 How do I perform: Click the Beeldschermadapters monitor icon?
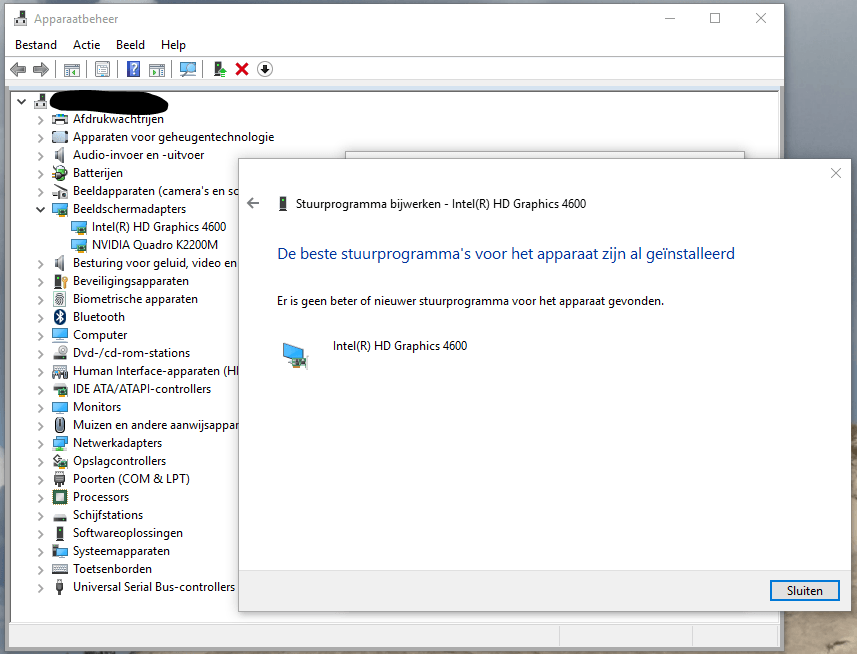[60, 209]
